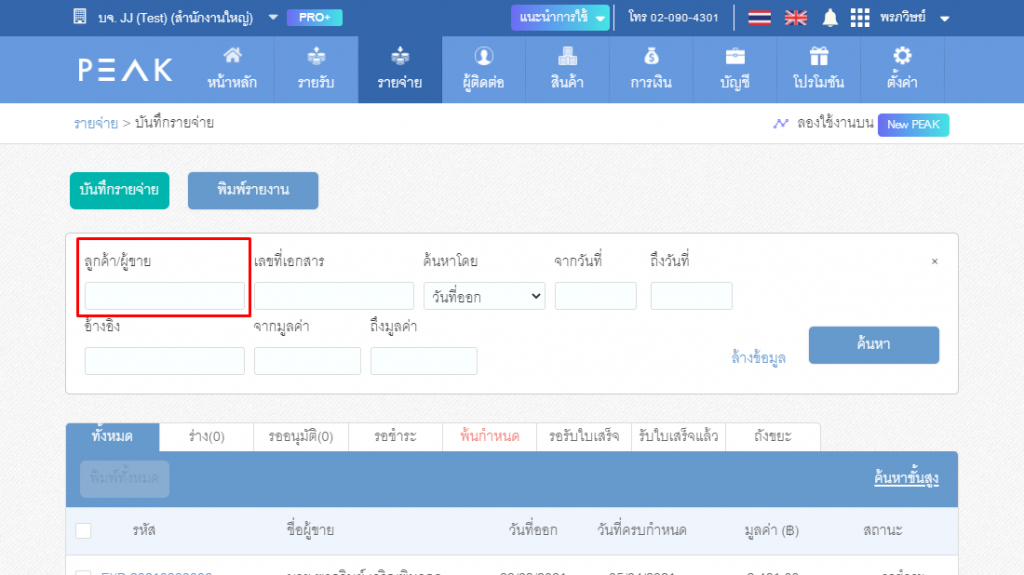Select the ทั้งหมด tab

[112, 436]
